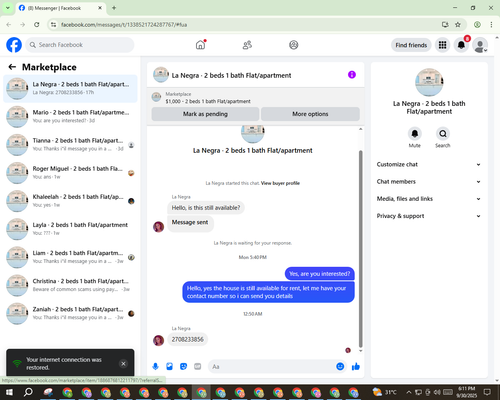Reload the page
The width and height of the screenshot is (500, 400).
click(37, 24)
